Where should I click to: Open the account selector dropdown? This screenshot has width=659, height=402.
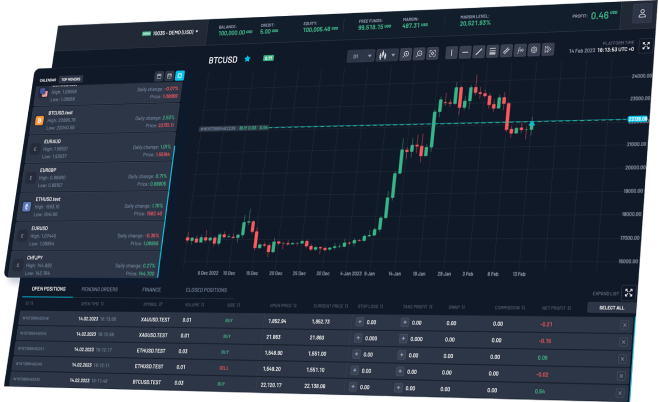point(170,32)
